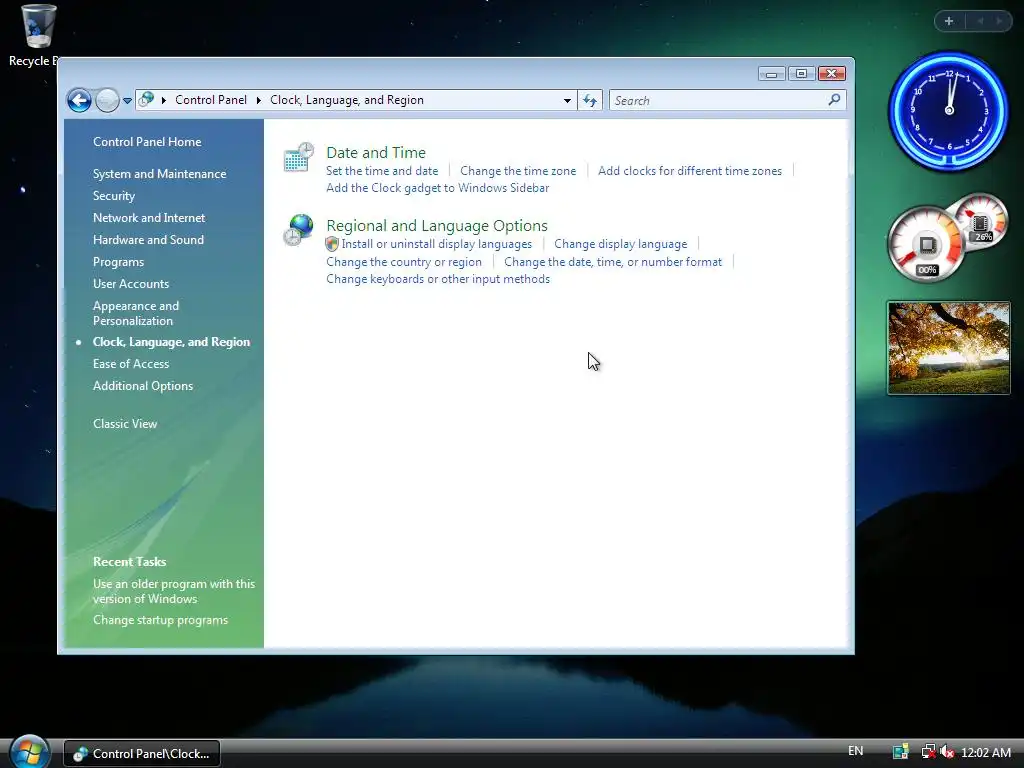
Task: Click Change display language
Action: click(x=620, y=244)
